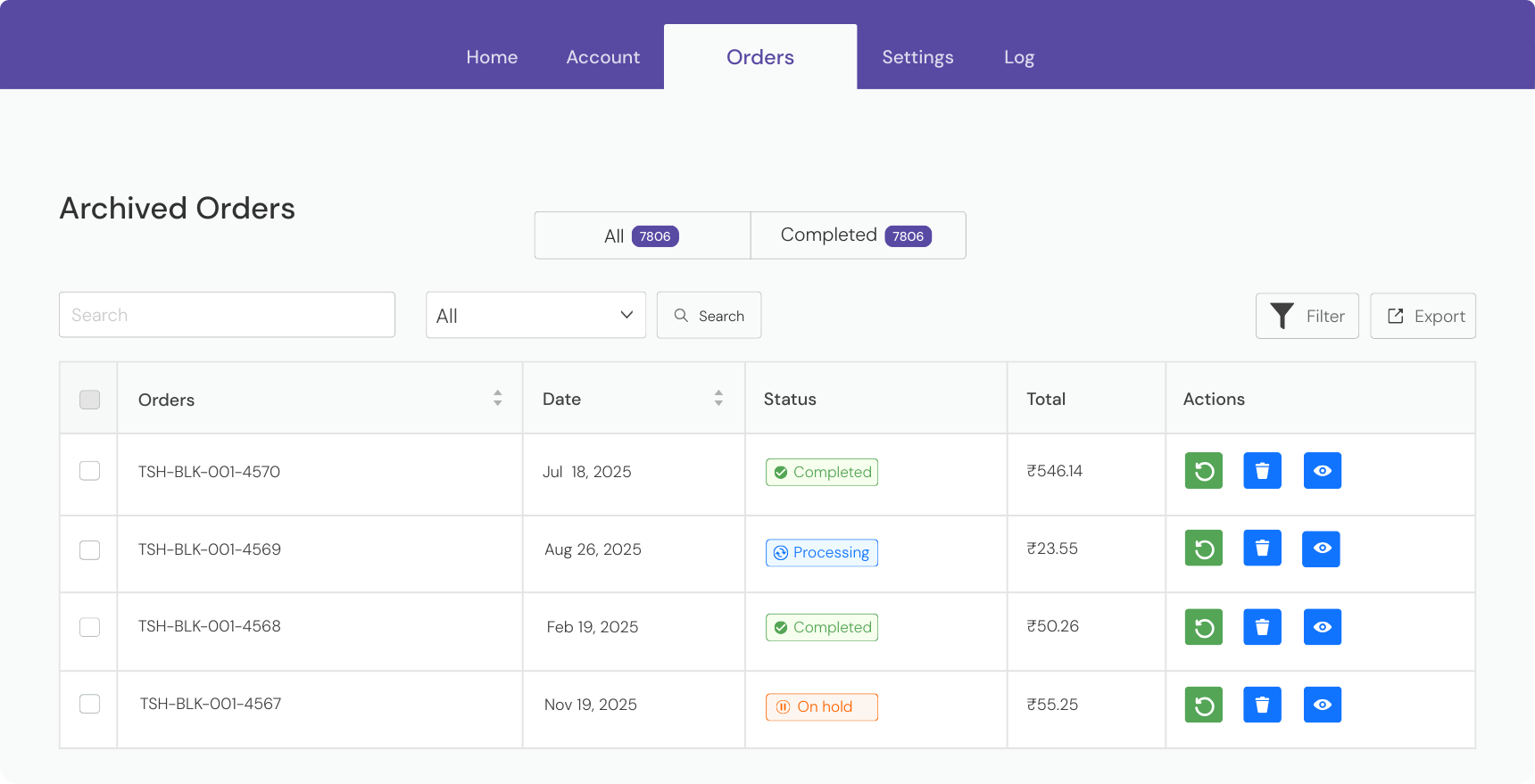
Task: Open the All dropdown beside search field
Action: (535, 316)
